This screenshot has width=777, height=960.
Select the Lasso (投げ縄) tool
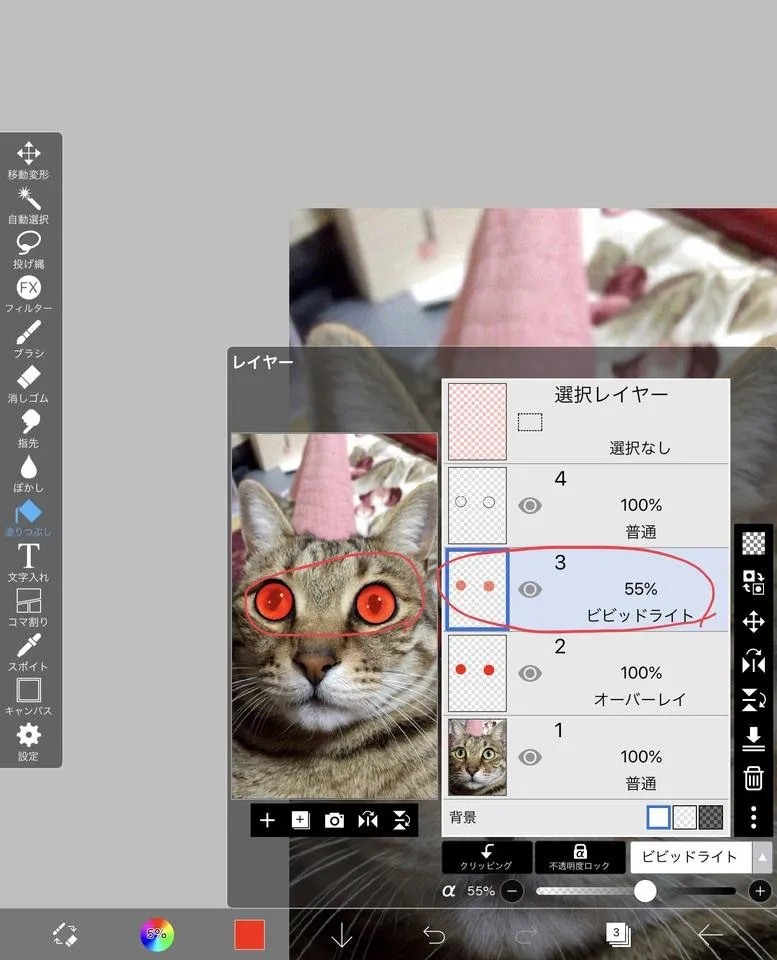point(28,250)
